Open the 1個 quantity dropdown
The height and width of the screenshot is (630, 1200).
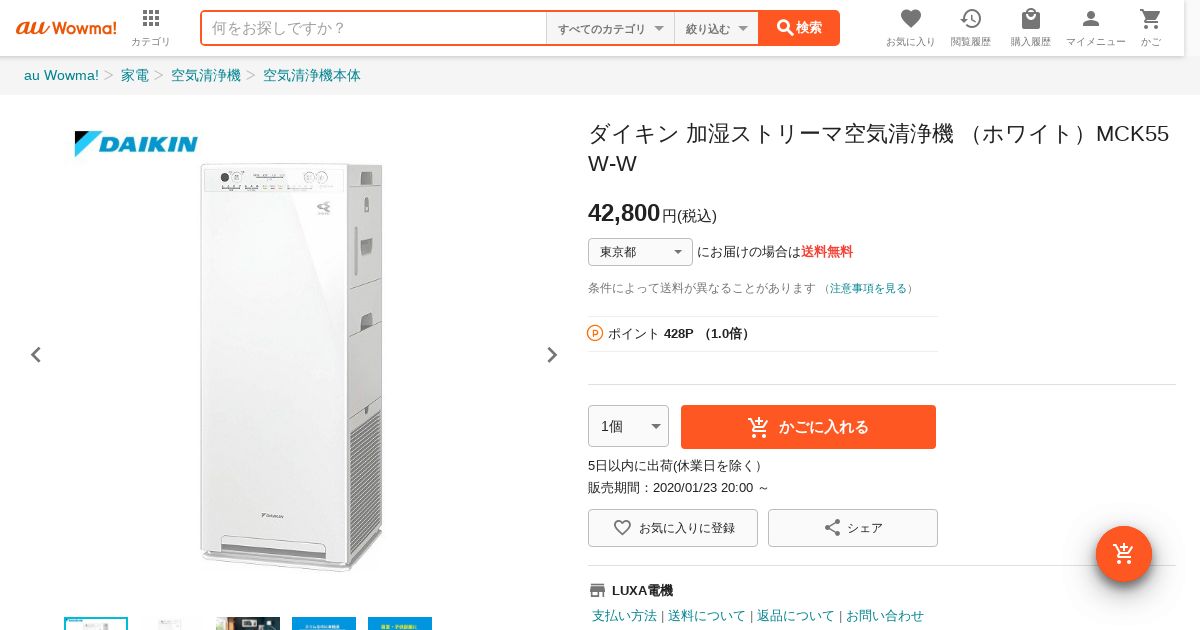coord(628,426)
